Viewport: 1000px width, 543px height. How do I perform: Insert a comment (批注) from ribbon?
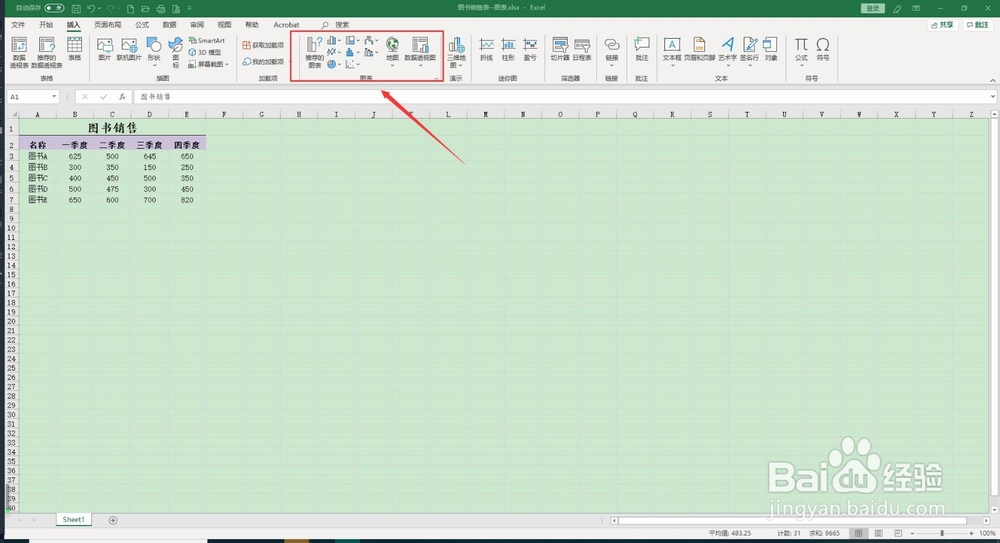[642, 49]
